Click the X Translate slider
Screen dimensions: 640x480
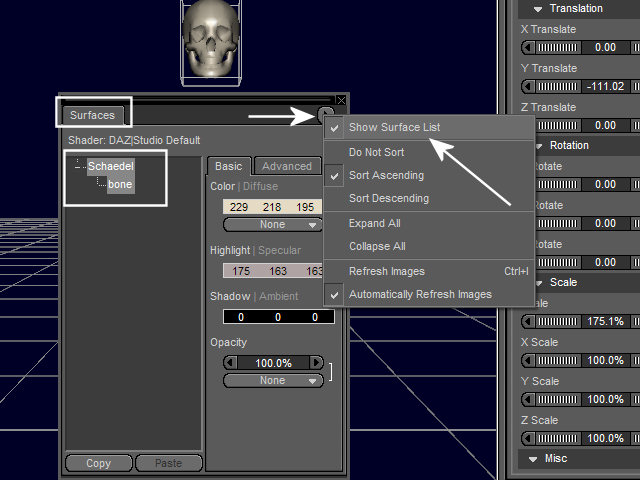click(558, 48)
